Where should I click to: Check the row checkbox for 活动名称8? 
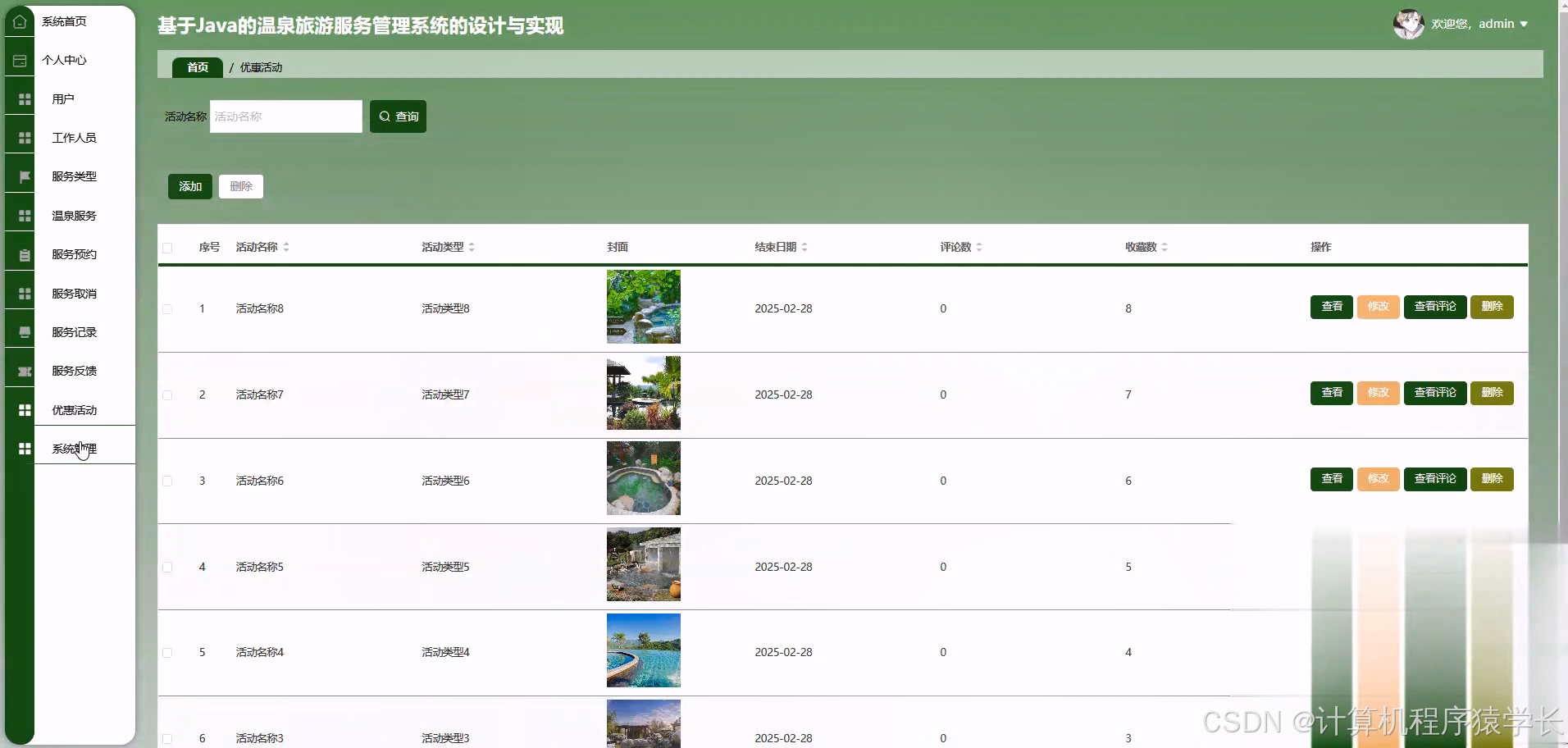coord(167,309)
